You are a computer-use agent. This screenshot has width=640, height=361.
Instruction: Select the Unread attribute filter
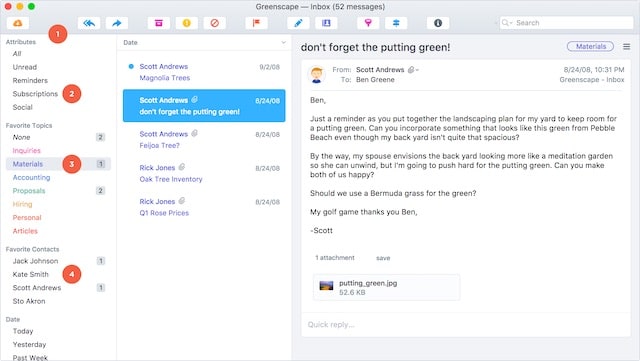[24, 67]
